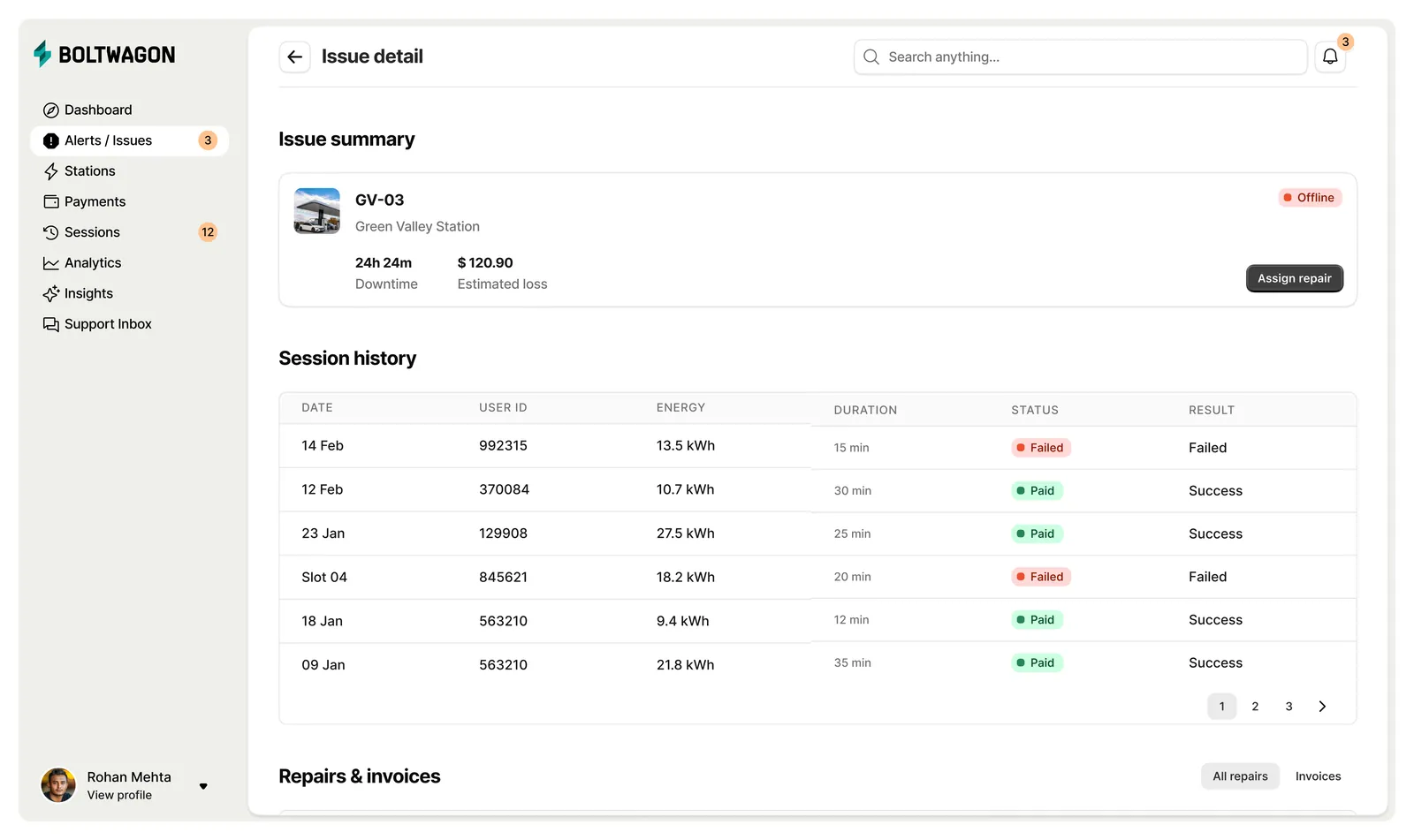Click the DURATION column header
The image size is (1414, 840).
[x=865, y=411]
